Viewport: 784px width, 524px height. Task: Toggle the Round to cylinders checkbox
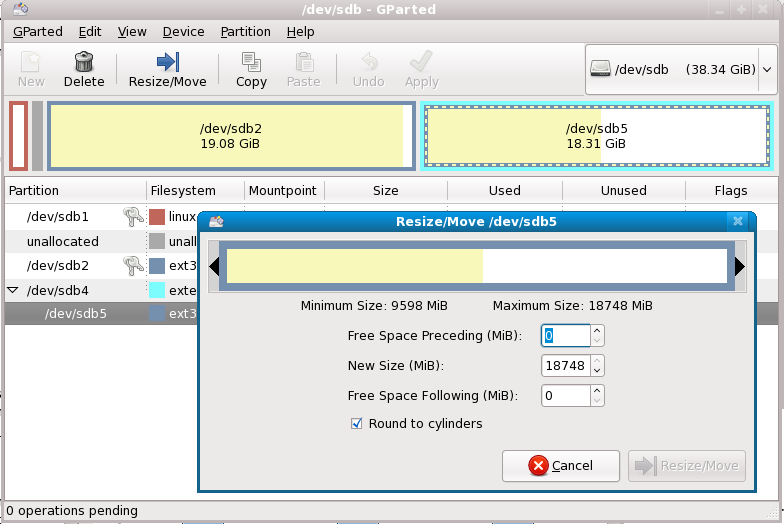tap(356, 424)
